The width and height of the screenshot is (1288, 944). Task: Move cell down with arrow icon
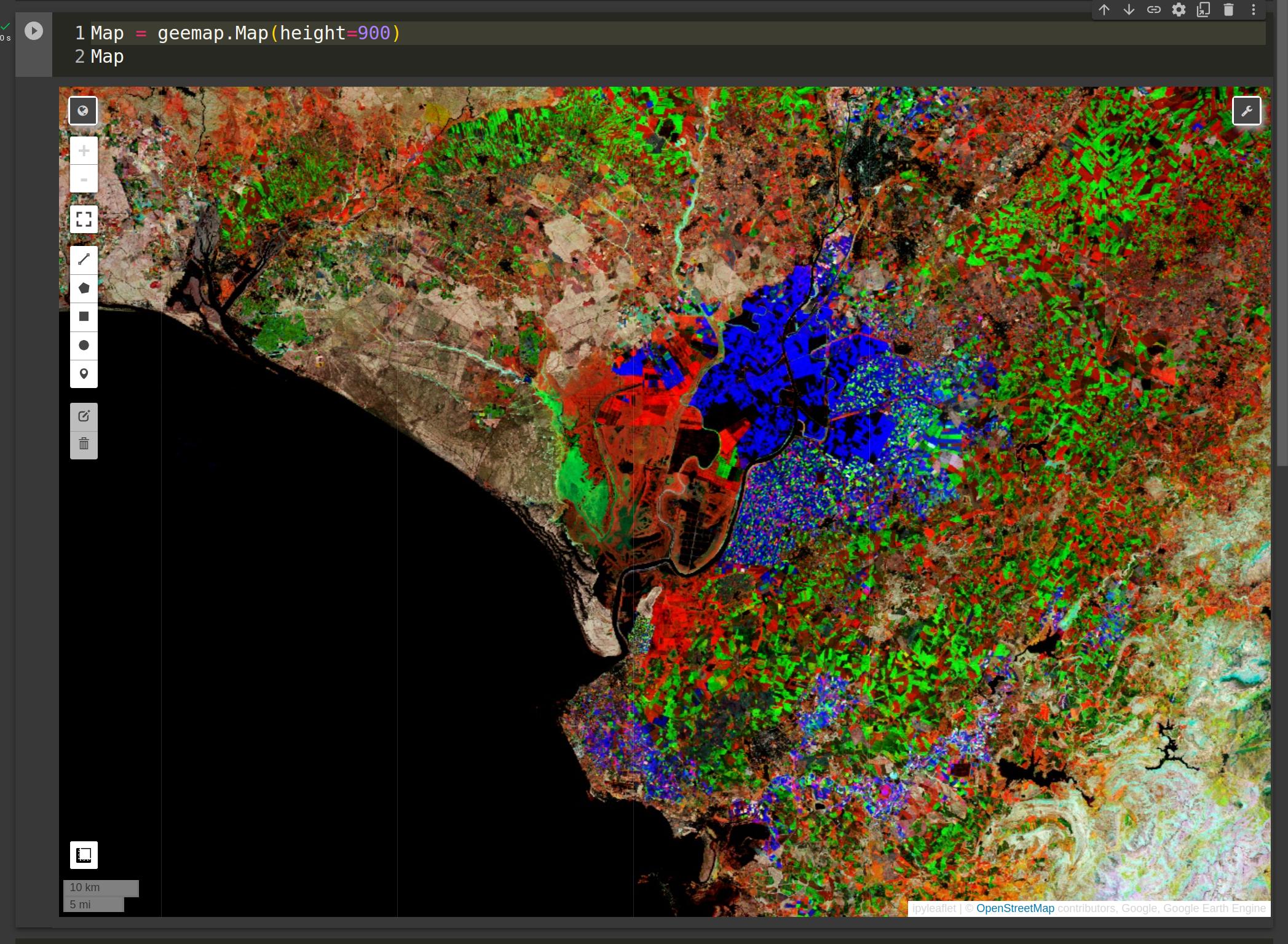pos(1129,10)
